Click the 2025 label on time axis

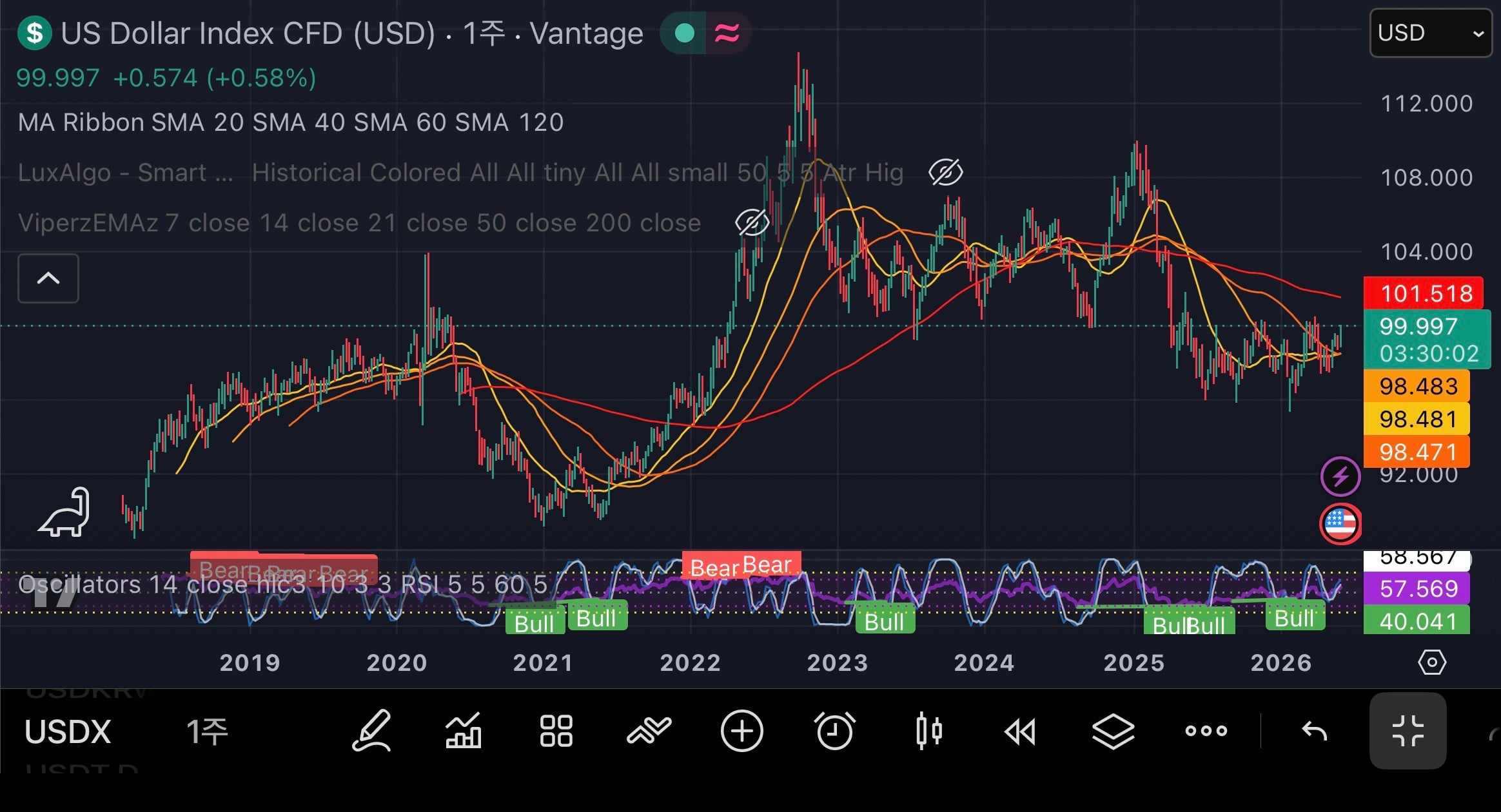pos(1133,663)
